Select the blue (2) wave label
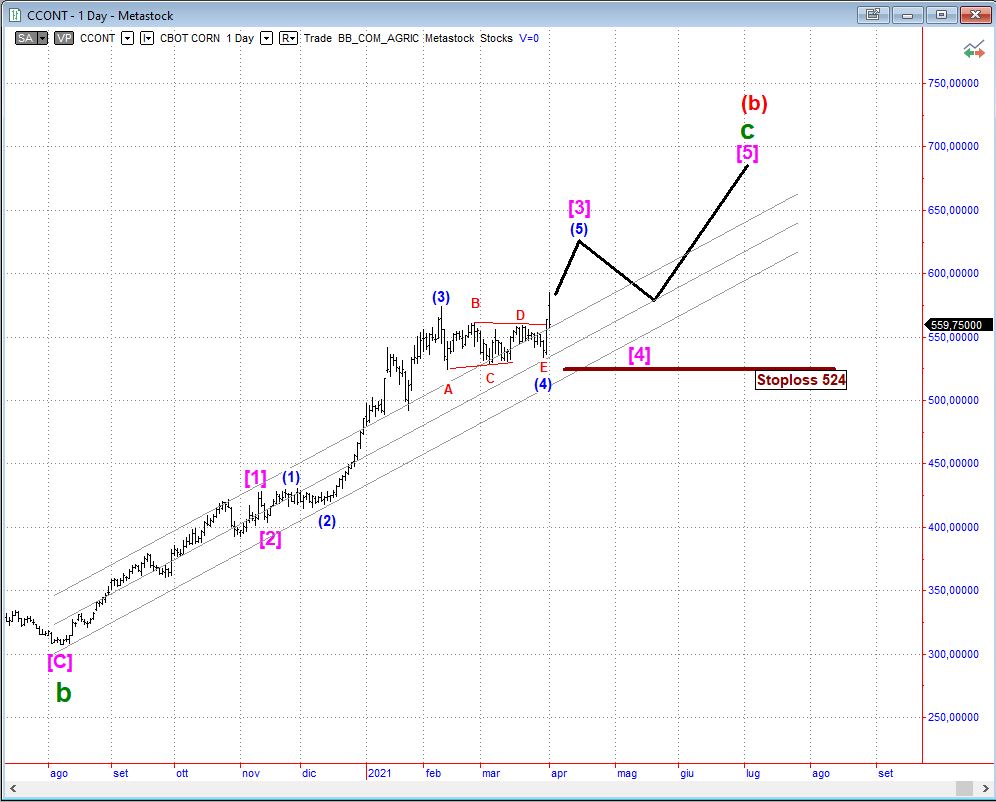Screen dimensions: 996x802 (x=326, y=521)
